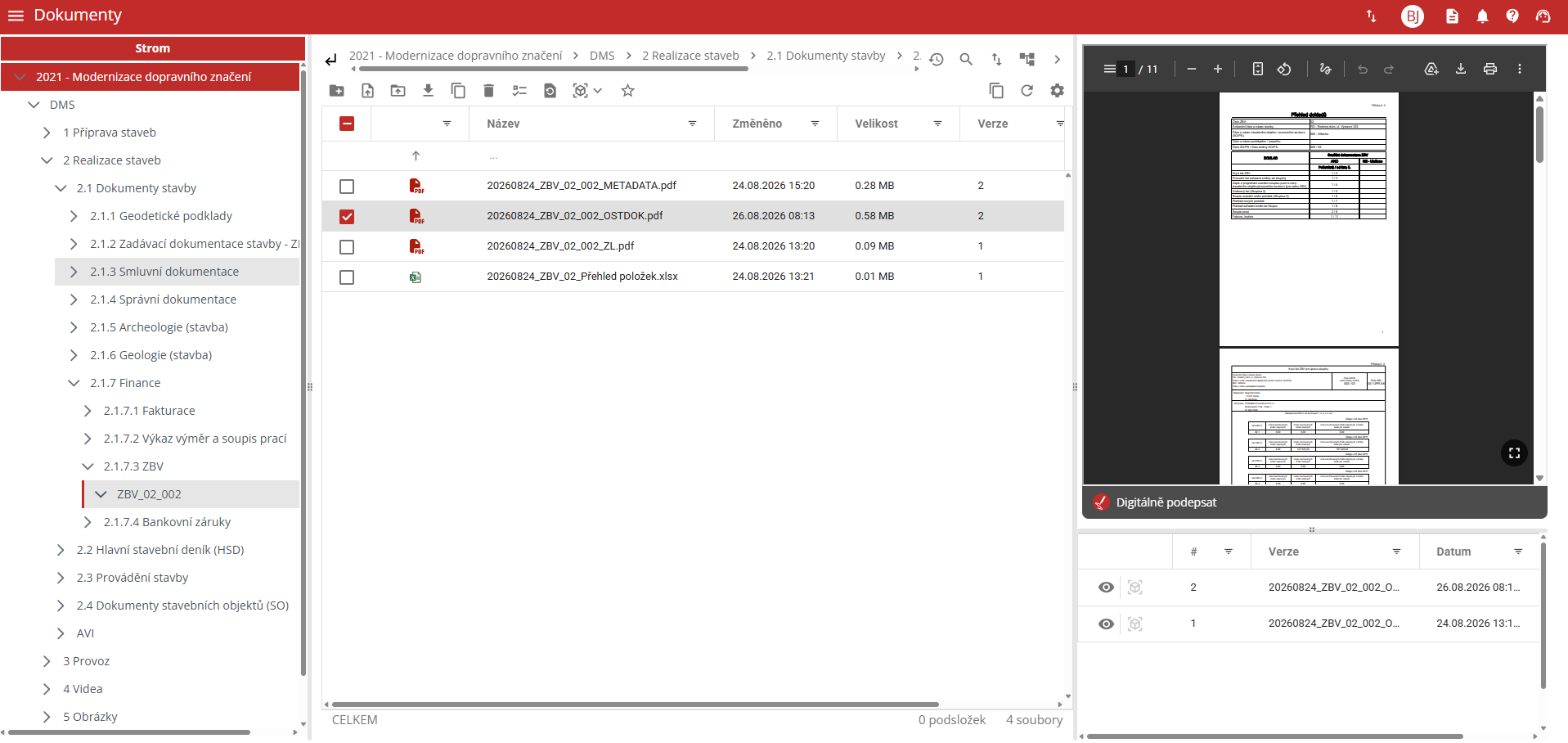Expand the 1 Příprava staveb folder
This screenshot has width=1568, height=743.
tap(47, 133)
